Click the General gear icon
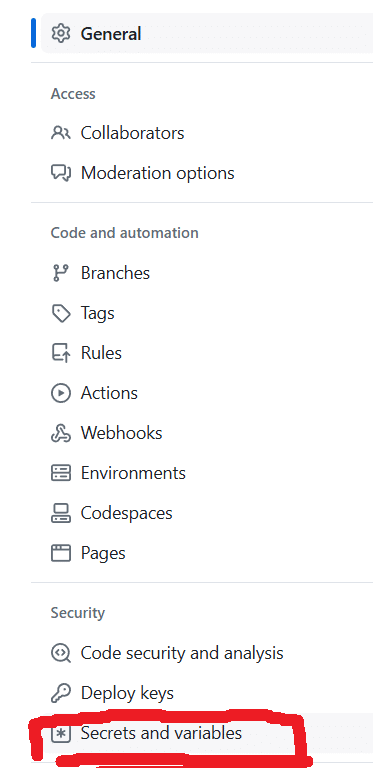The image size is (373, 768). (61, 34)
